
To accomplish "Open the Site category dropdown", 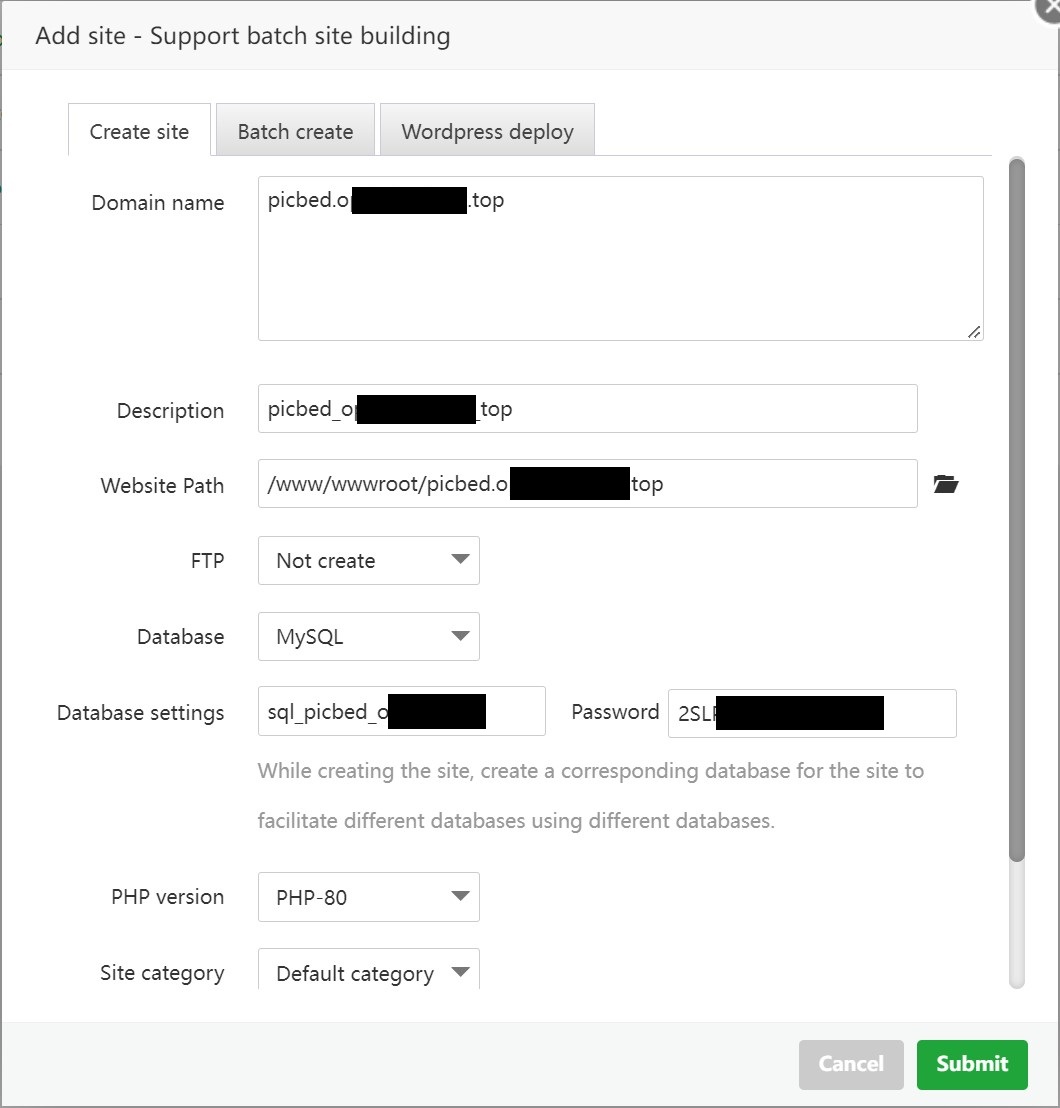I will coord(368,972).
